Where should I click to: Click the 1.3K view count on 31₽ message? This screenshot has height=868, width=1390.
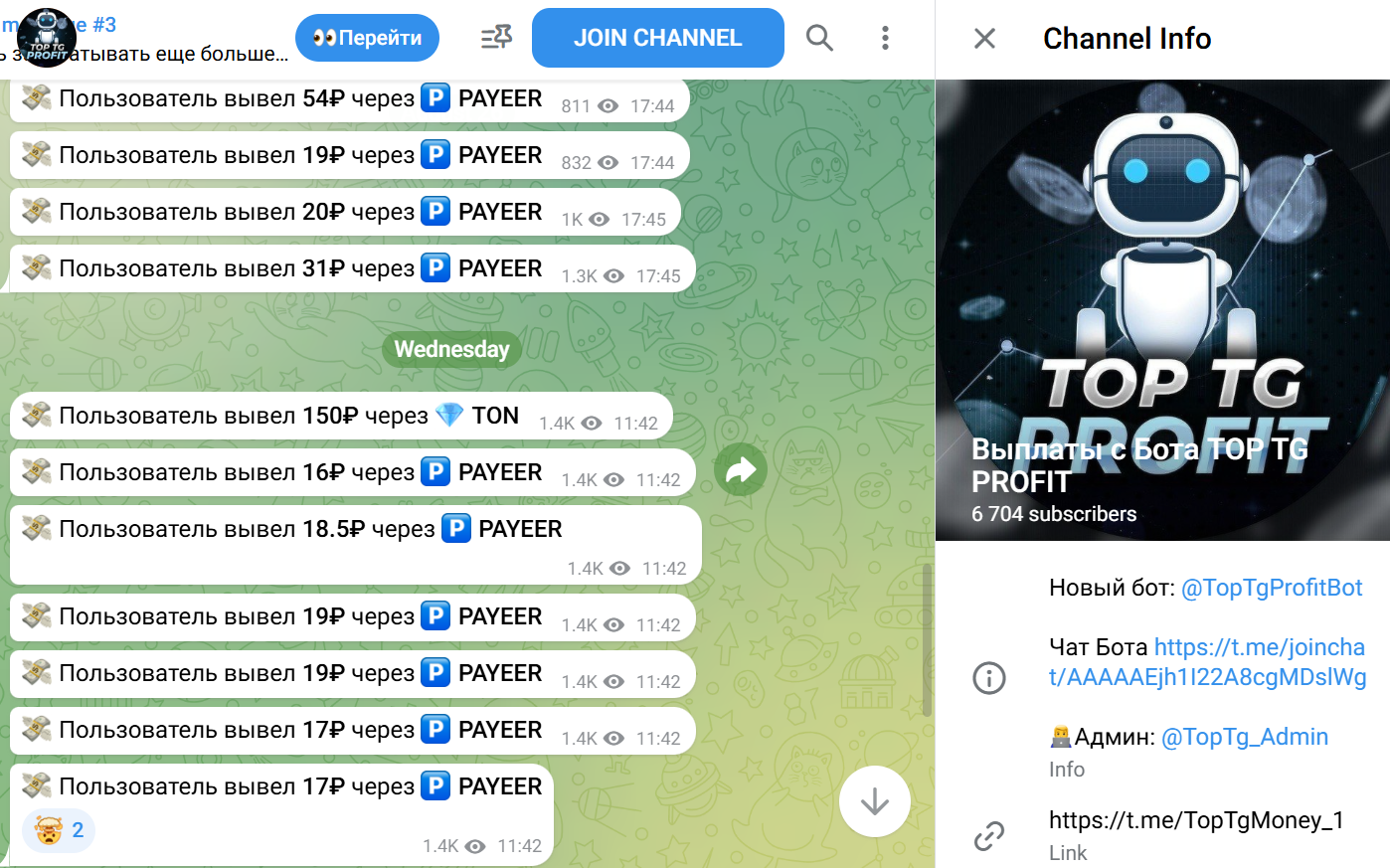579,276
